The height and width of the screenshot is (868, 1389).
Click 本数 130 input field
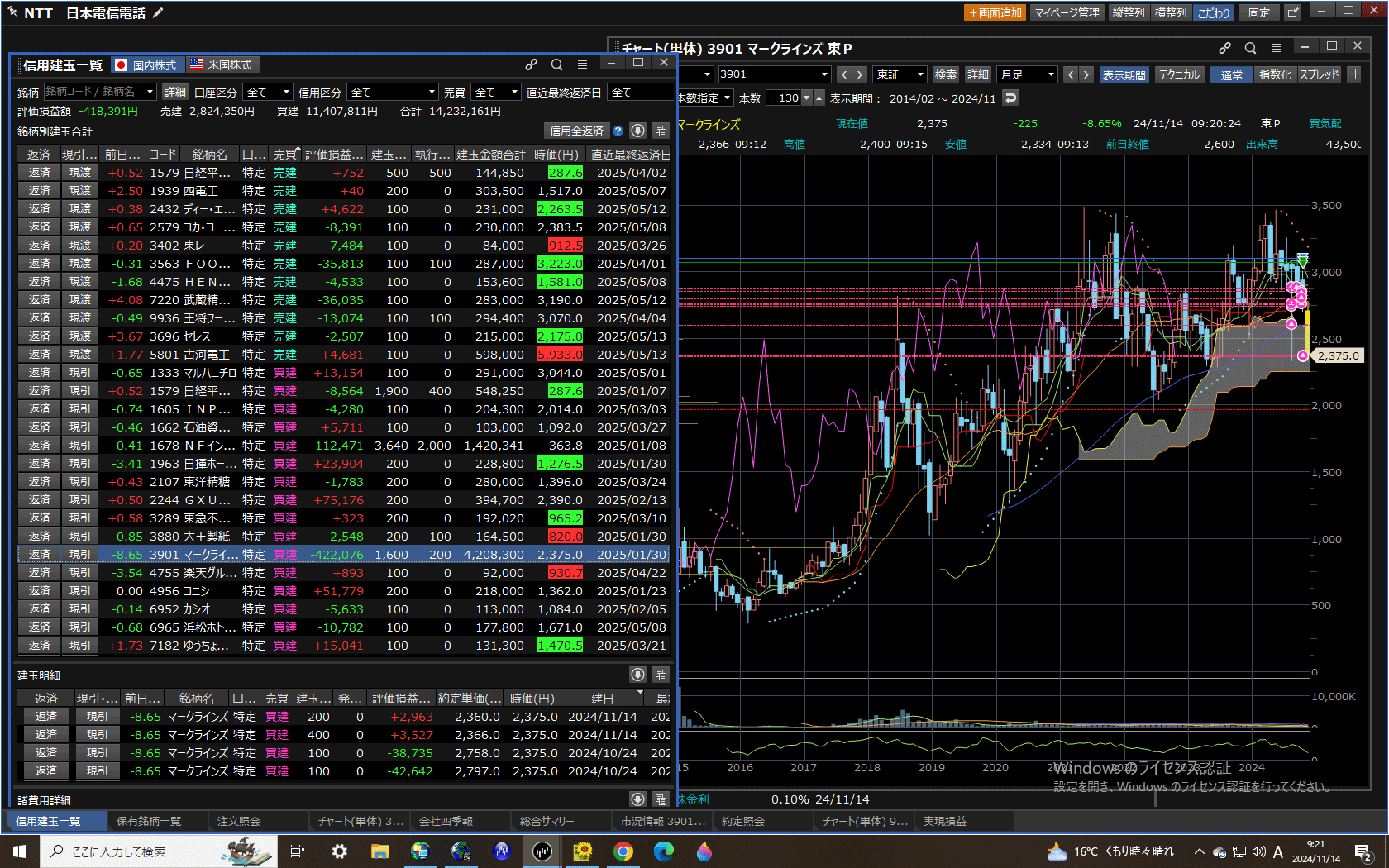(x=784, y=98)
